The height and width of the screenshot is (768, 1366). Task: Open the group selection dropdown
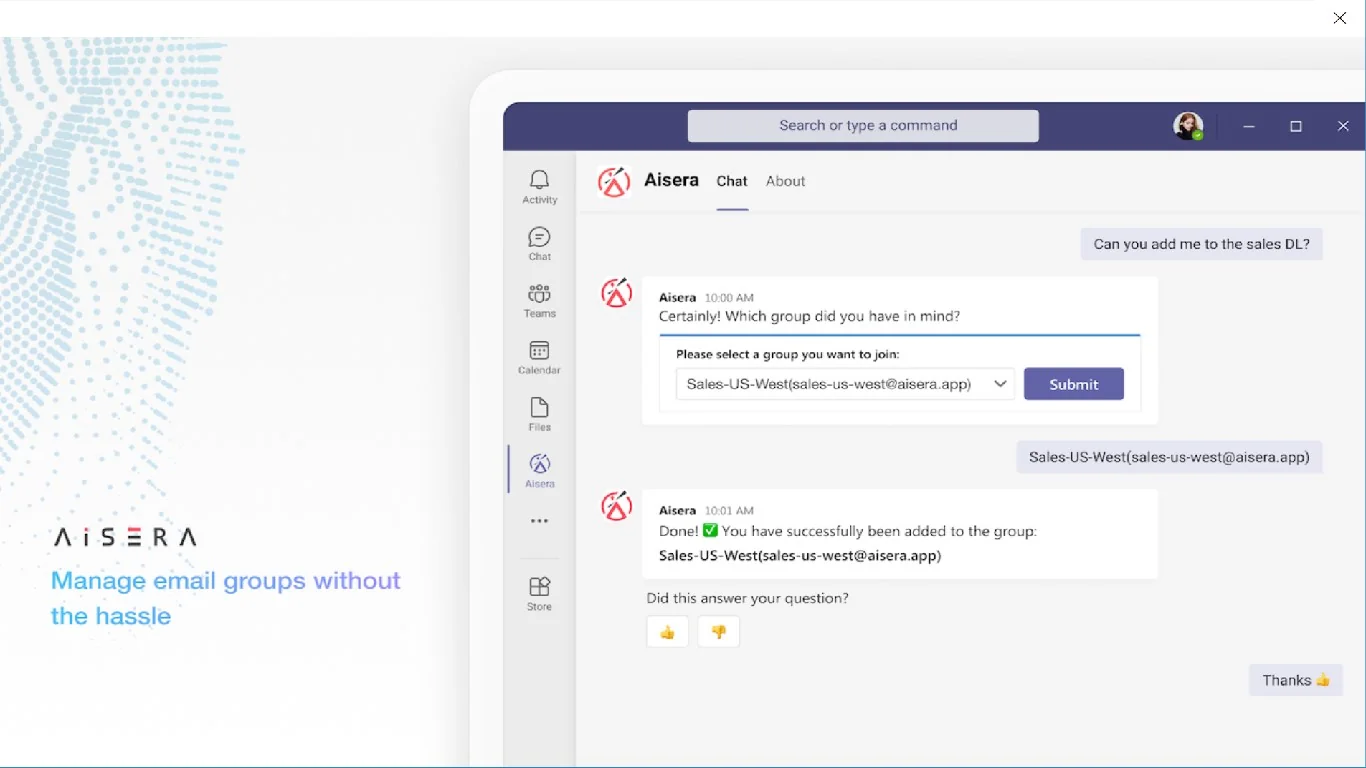click(x=845, y=384)
